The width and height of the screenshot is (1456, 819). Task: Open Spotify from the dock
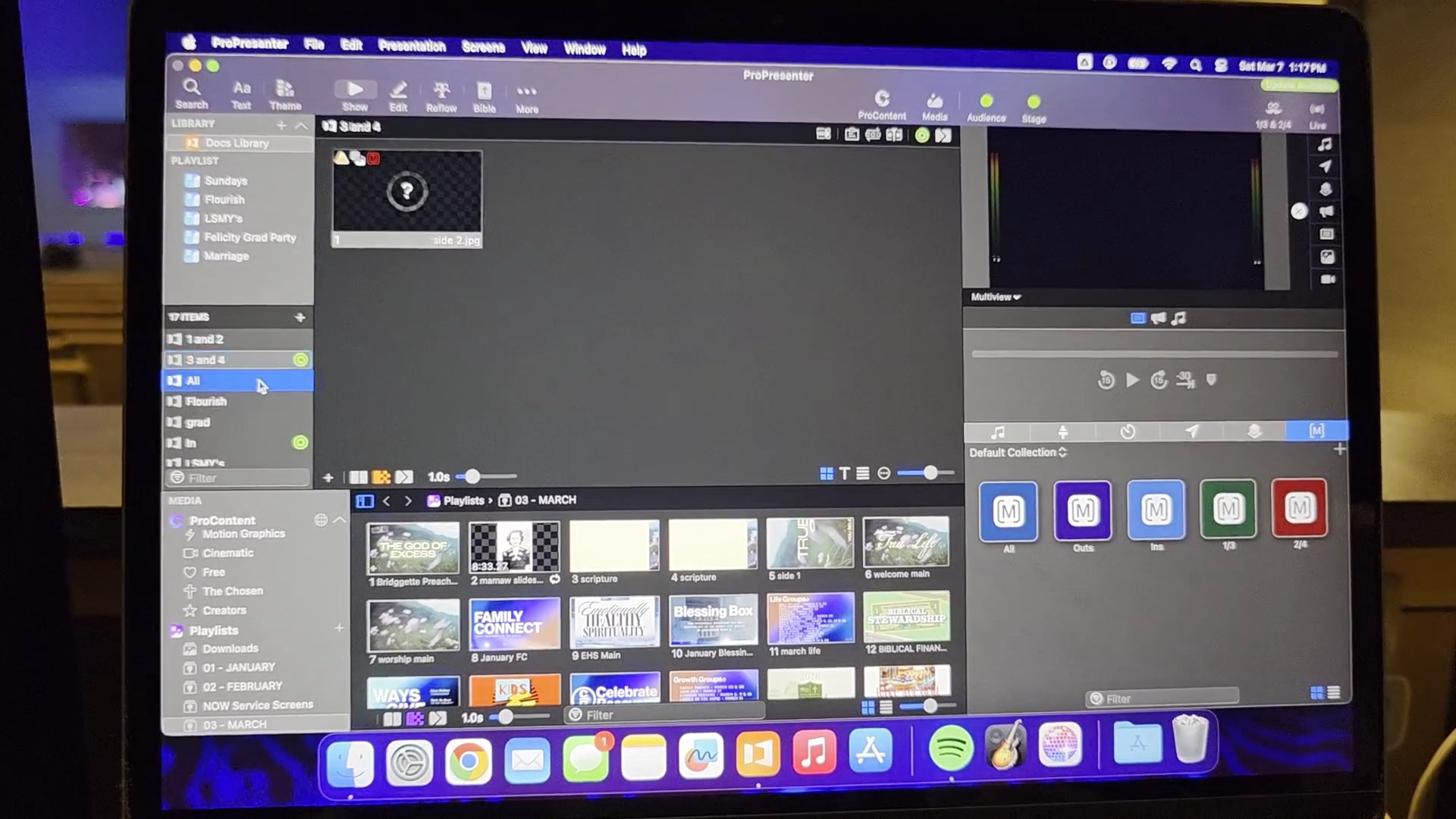point(950,748)
